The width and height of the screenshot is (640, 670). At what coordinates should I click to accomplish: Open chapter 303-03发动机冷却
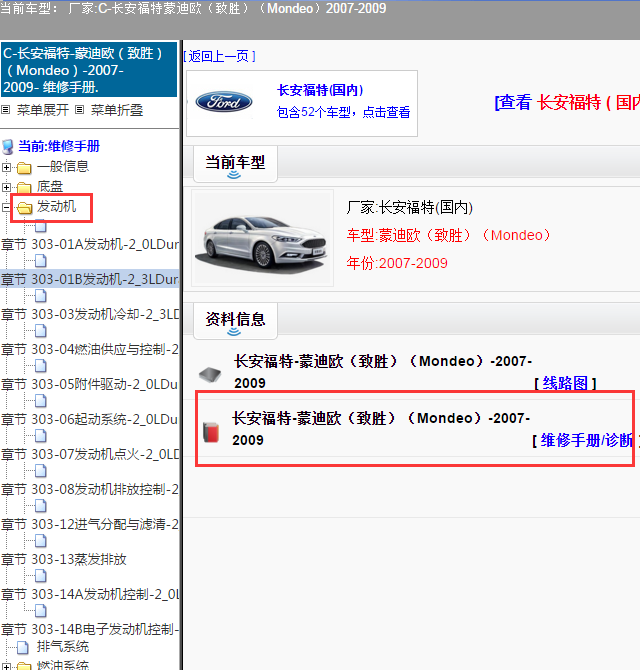[90, 314]
